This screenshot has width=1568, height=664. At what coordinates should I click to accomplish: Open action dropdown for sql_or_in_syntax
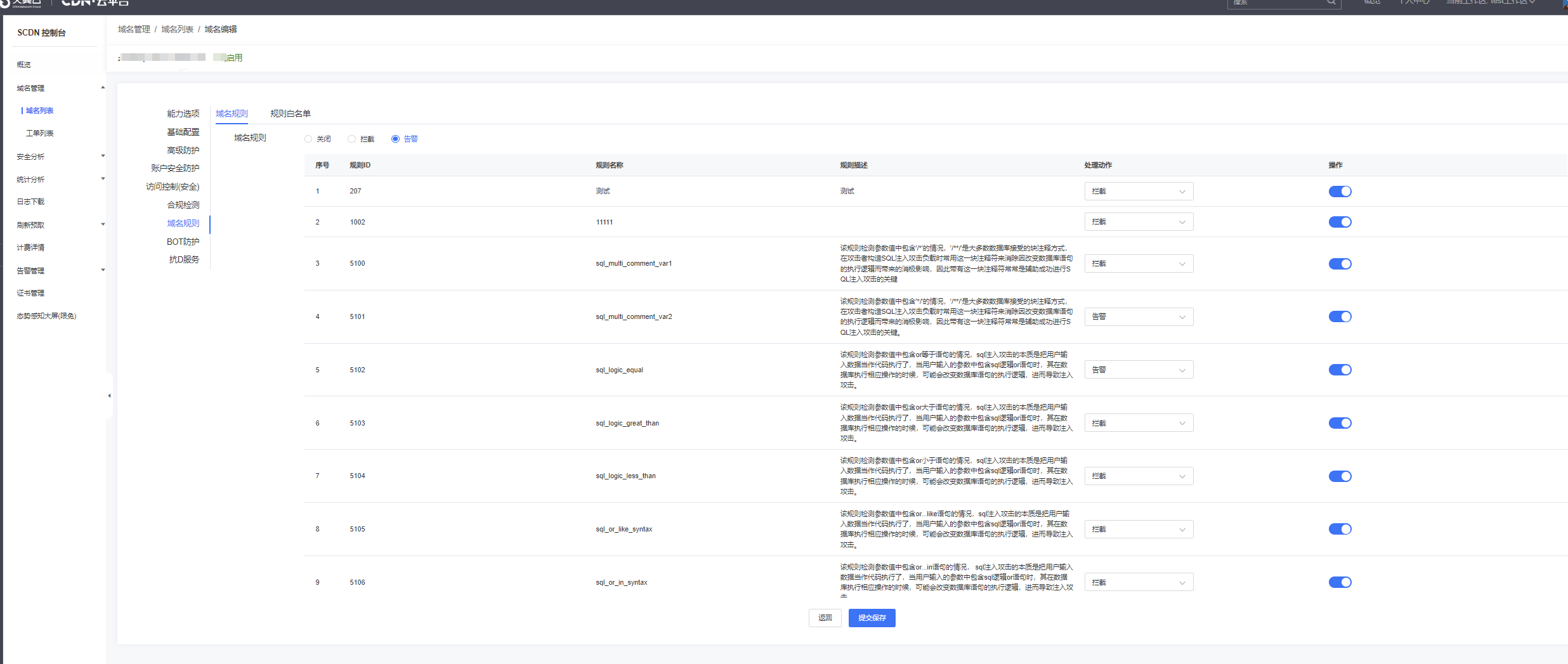(1139, 582)
